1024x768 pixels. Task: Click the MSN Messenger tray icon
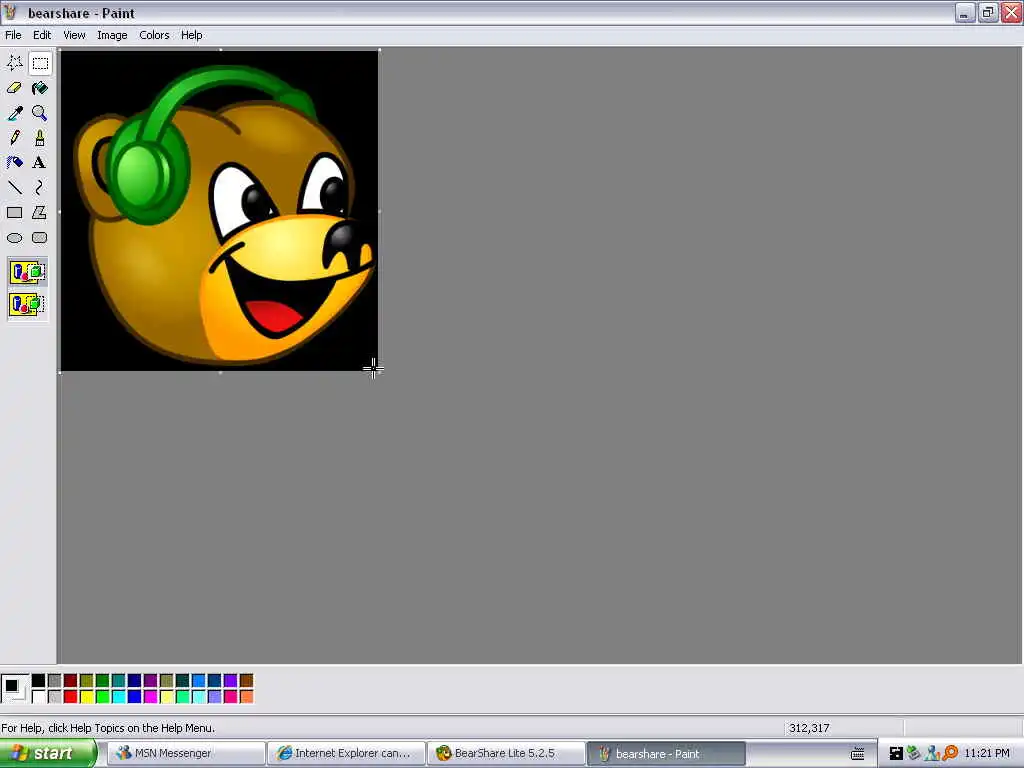[932, 754]
